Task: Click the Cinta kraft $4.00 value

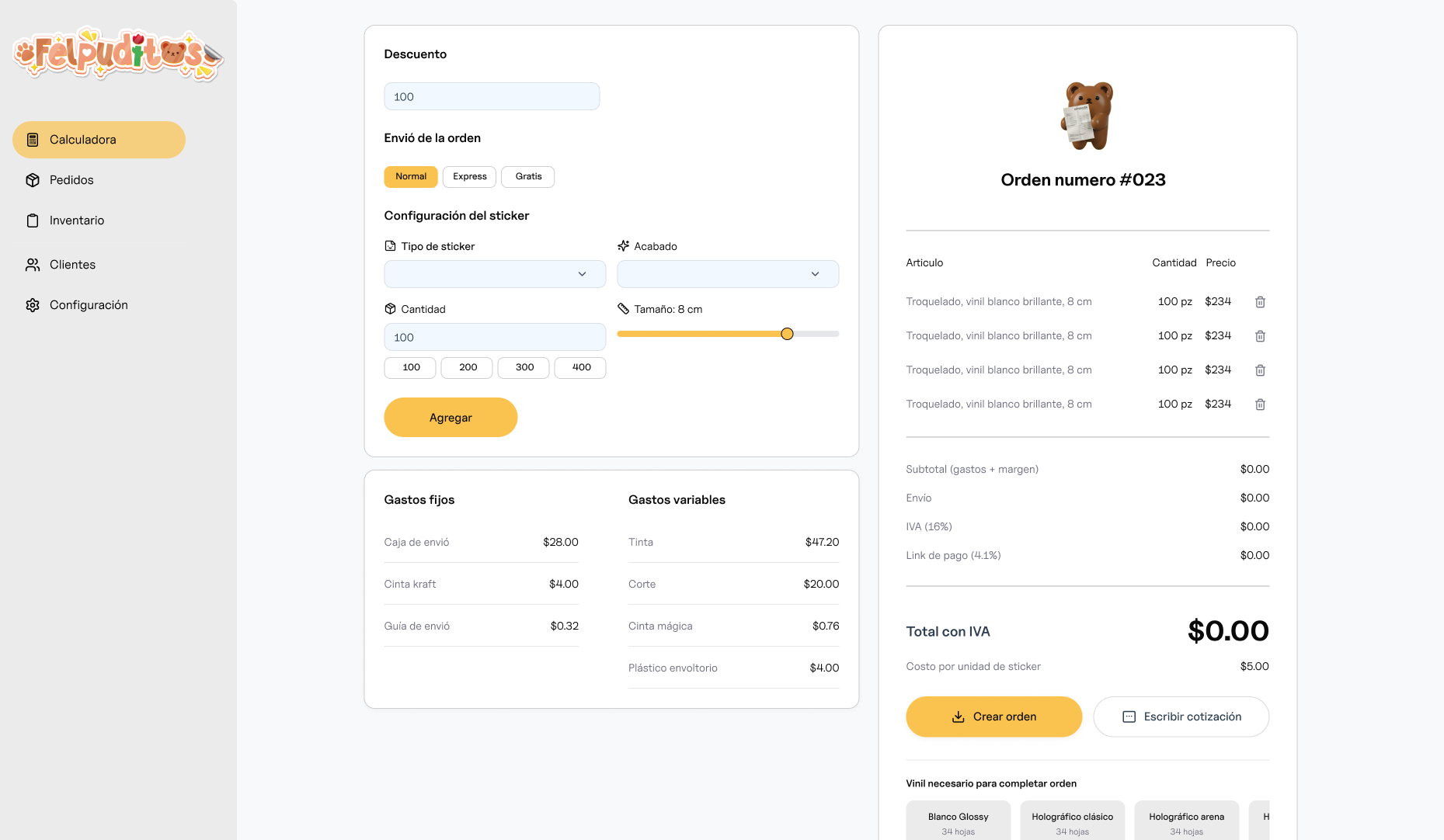Action: pyautogui.click(x=563, y=584)
